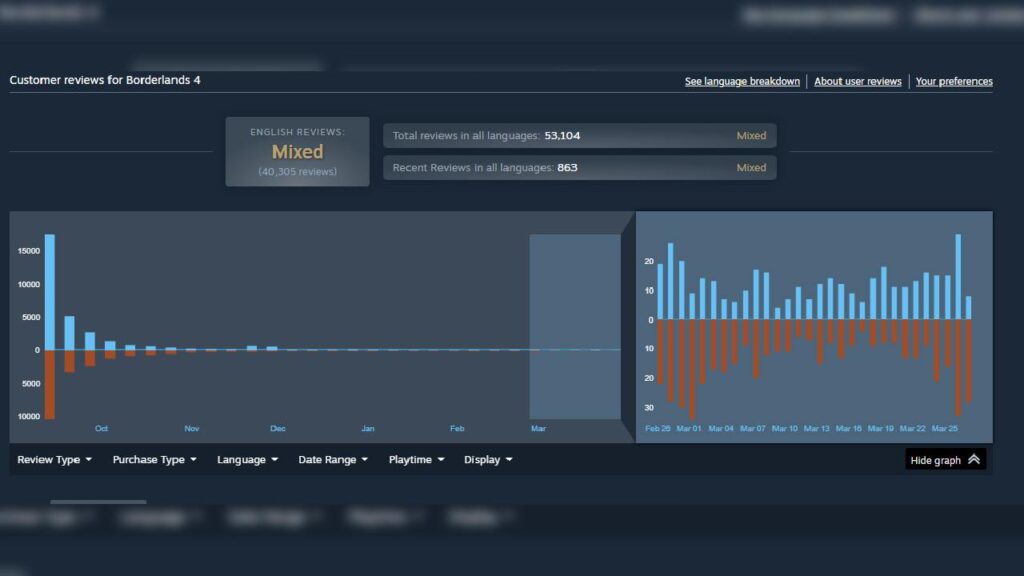
Task: Click the tallest red bar in overall graph
Action: [x=50, y=384]
